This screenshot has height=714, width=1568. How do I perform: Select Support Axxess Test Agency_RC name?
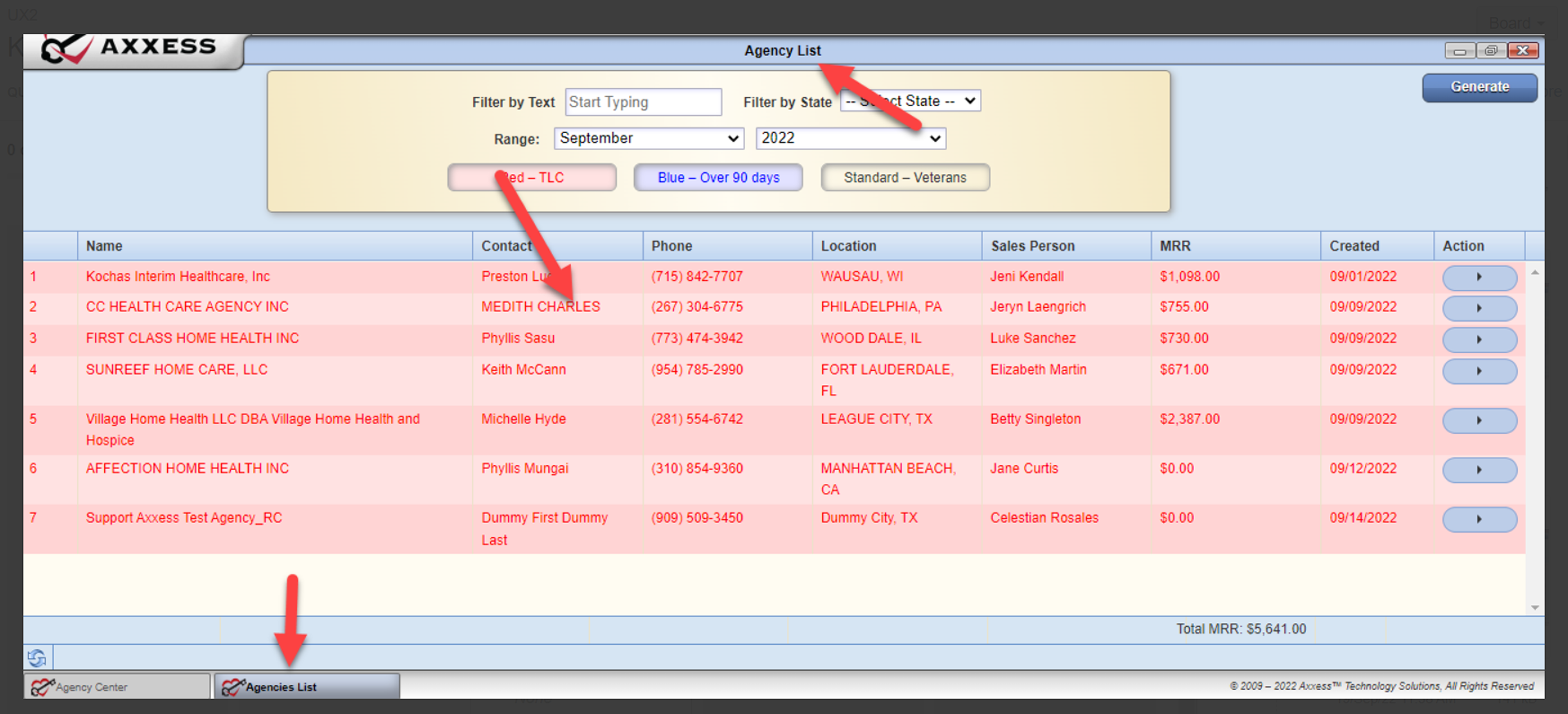184,518
